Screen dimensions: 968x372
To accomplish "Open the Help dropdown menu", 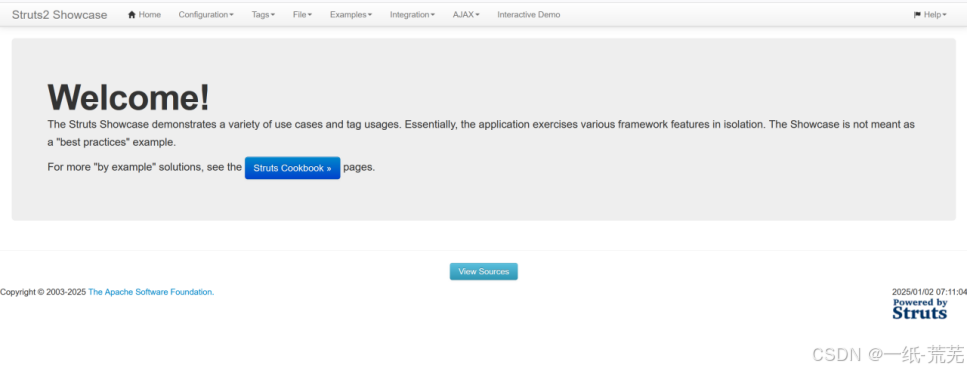I will pos(930,15).
